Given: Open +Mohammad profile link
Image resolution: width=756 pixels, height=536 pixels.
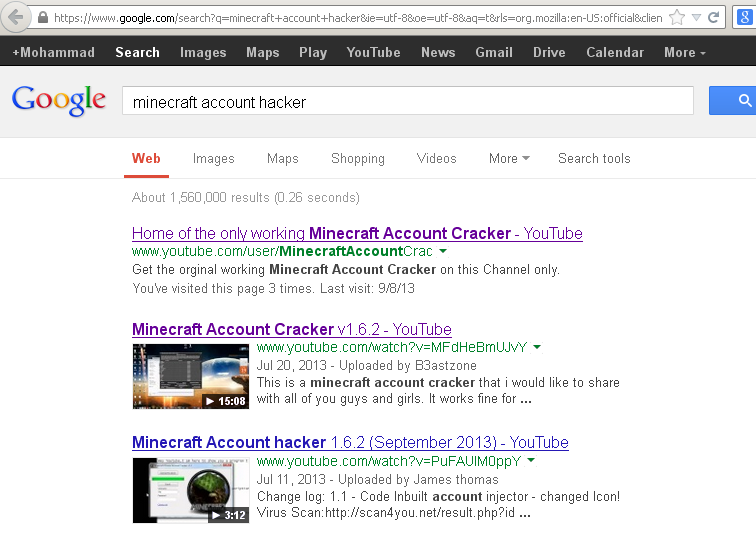Looking at the screenshot, I should (x=54, y=52).
